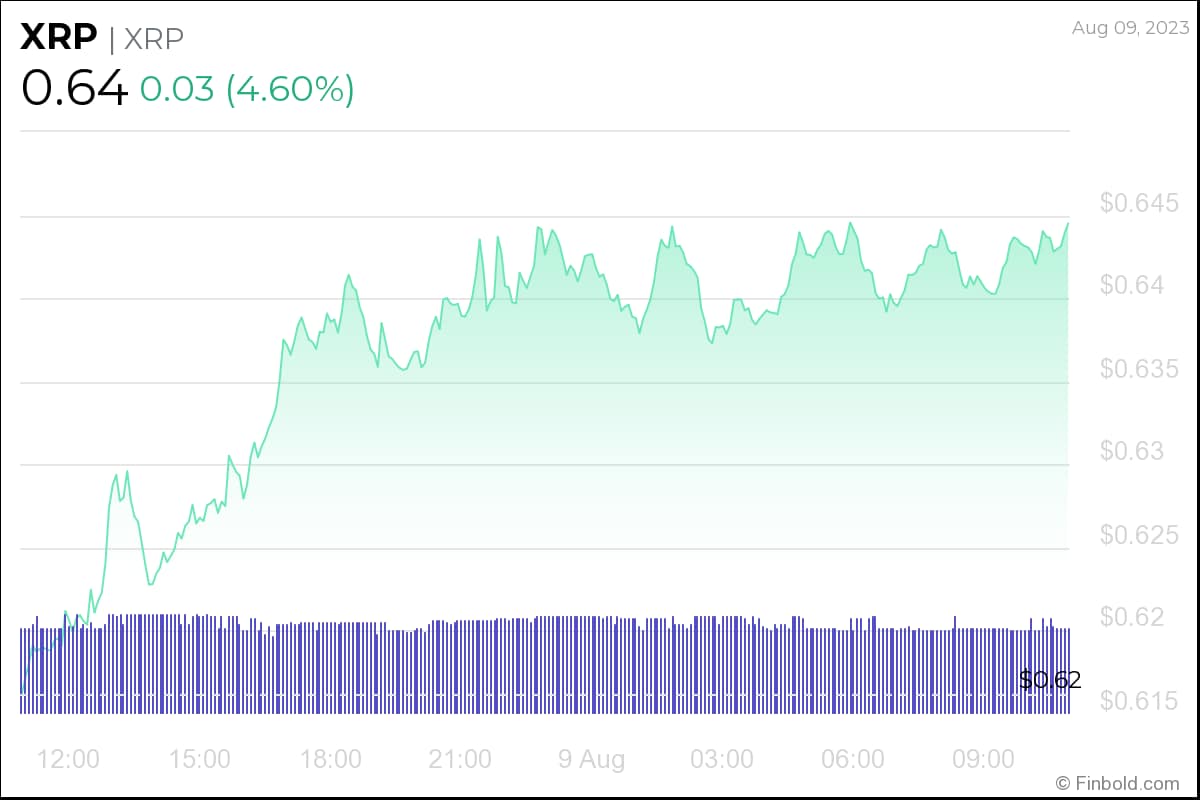Select the 03:00 time axis label
1200x800 pixels.
click(723, 759)
